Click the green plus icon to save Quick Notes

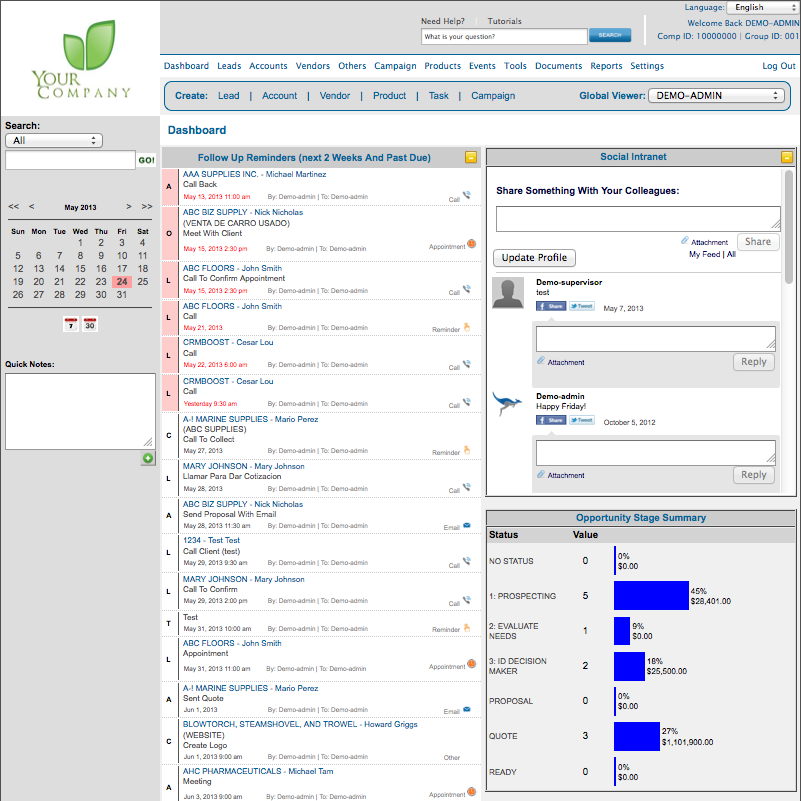click(148, 458)
